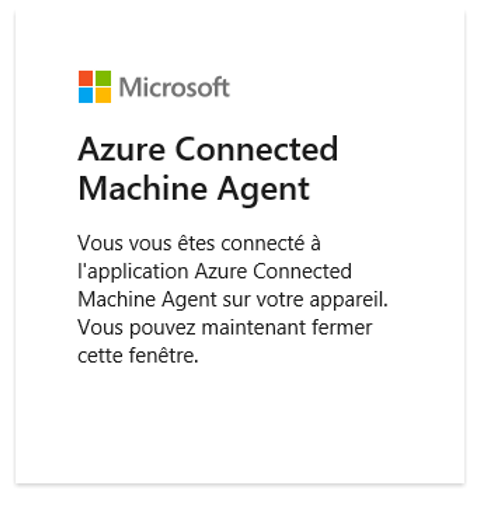Click the word Azure in the heading
The height and width of the screenshot is (513, 496).
pos(121,149)
